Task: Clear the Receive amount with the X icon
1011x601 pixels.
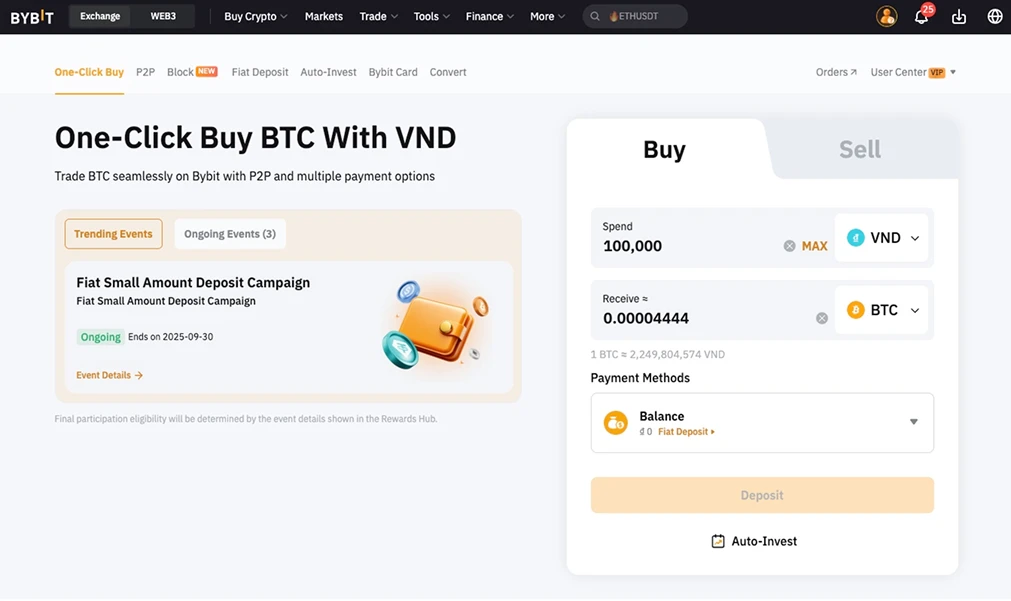Action: coord(821,318)
